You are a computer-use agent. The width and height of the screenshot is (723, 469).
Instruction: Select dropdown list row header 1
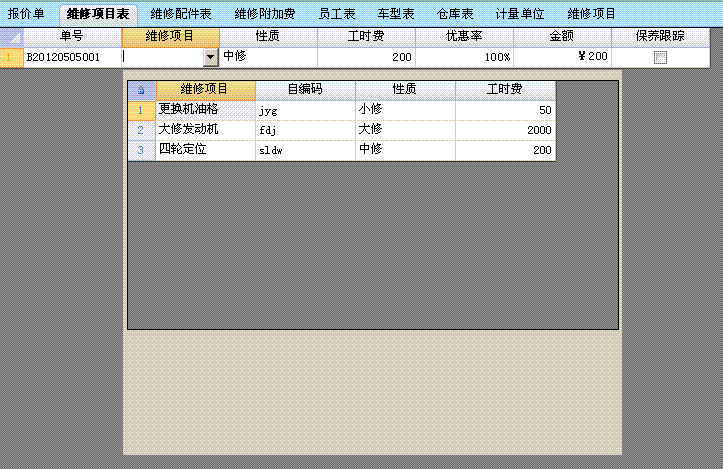[x=142, y=110]
